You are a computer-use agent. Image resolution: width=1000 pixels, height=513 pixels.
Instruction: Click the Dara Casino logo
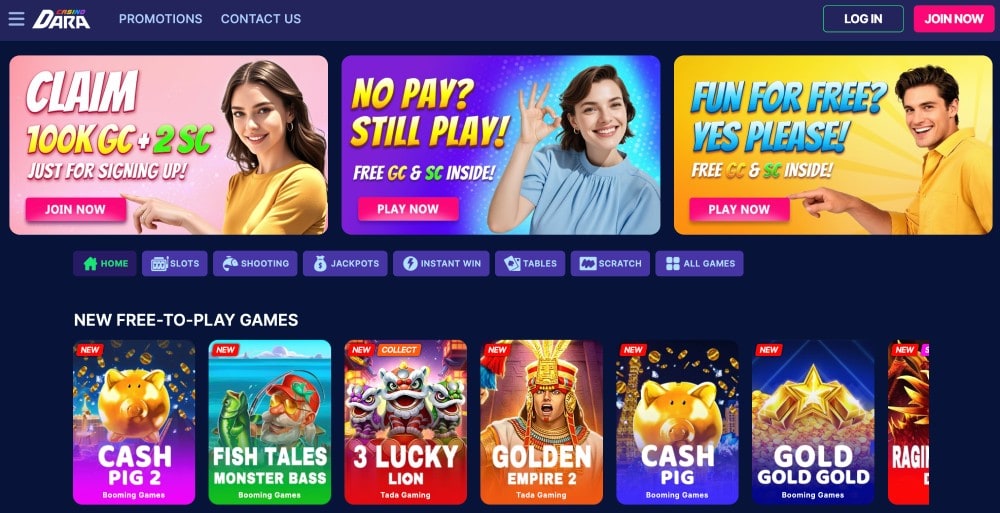(x=61, y=19)
